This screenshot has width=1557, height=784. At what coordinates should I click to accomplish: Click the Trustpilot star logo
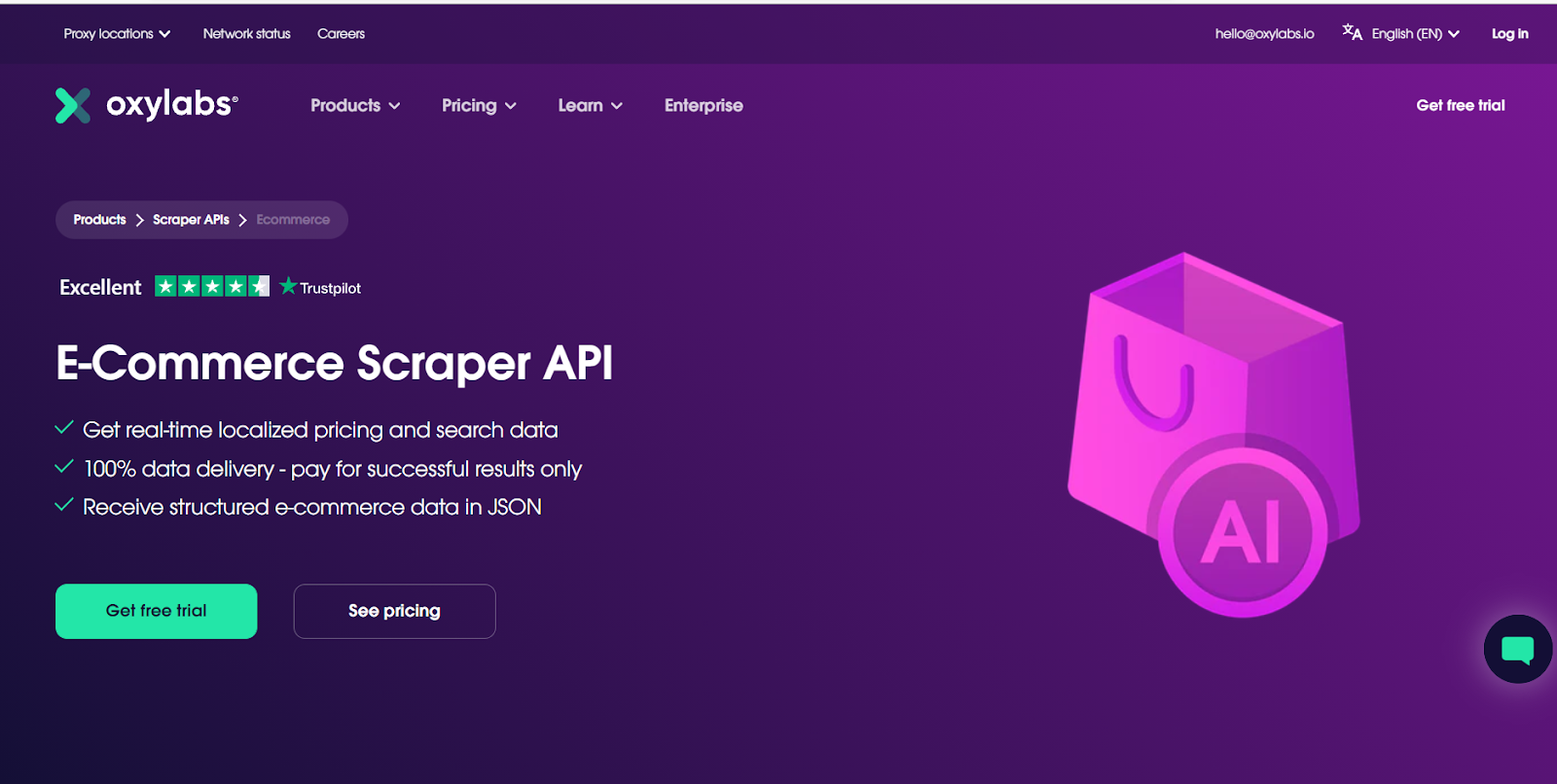288,286
